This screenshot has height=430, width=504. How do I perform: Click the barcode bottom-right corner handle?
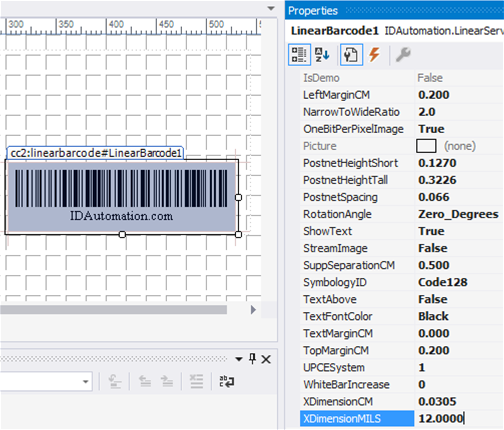(238, 235)
